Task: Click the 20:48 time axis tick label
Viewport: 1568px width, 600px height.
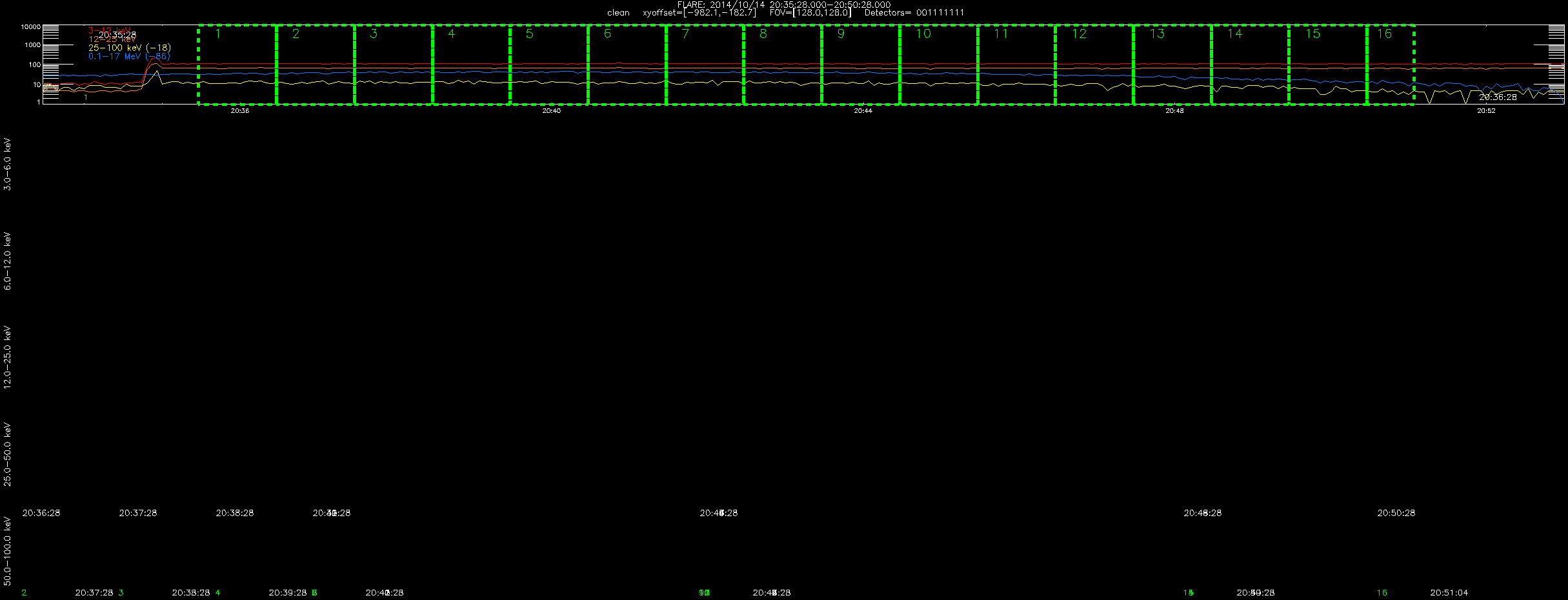Action: [x=1175, y=111]
